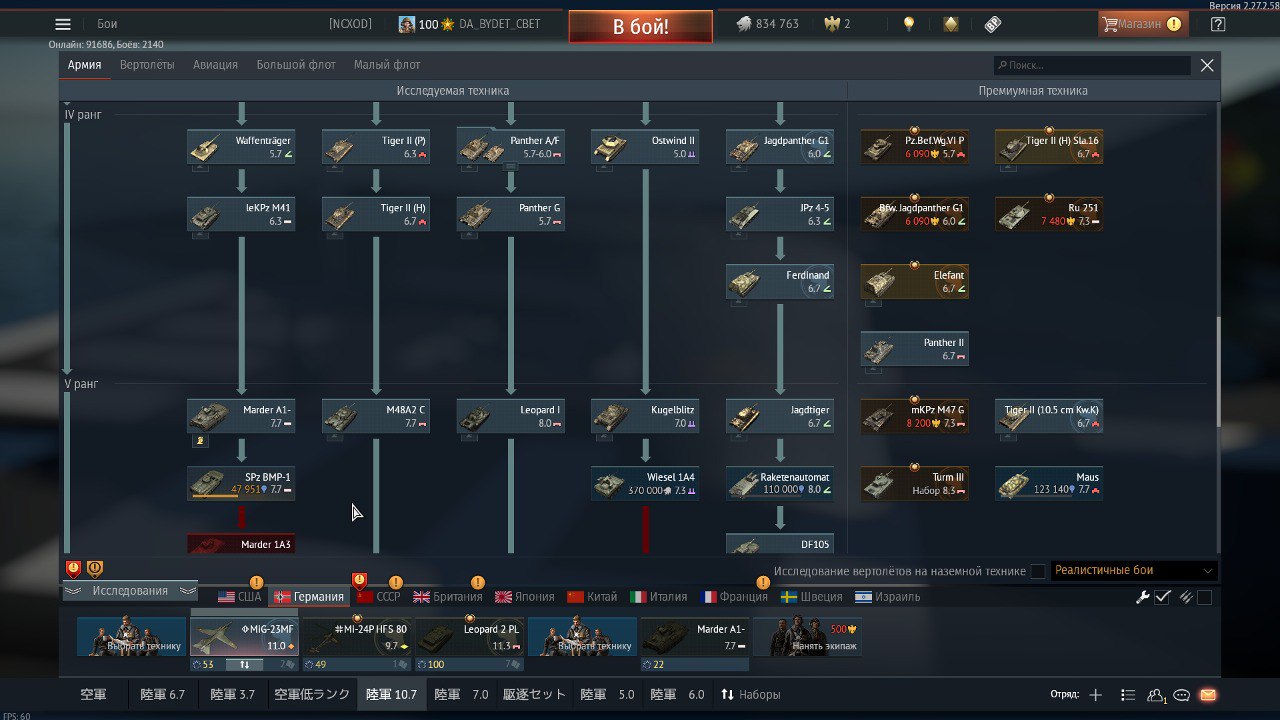Select the locked Marder 1A3 card
The height and width of the screenshot is (720, 1280).
tap(241, 544)
